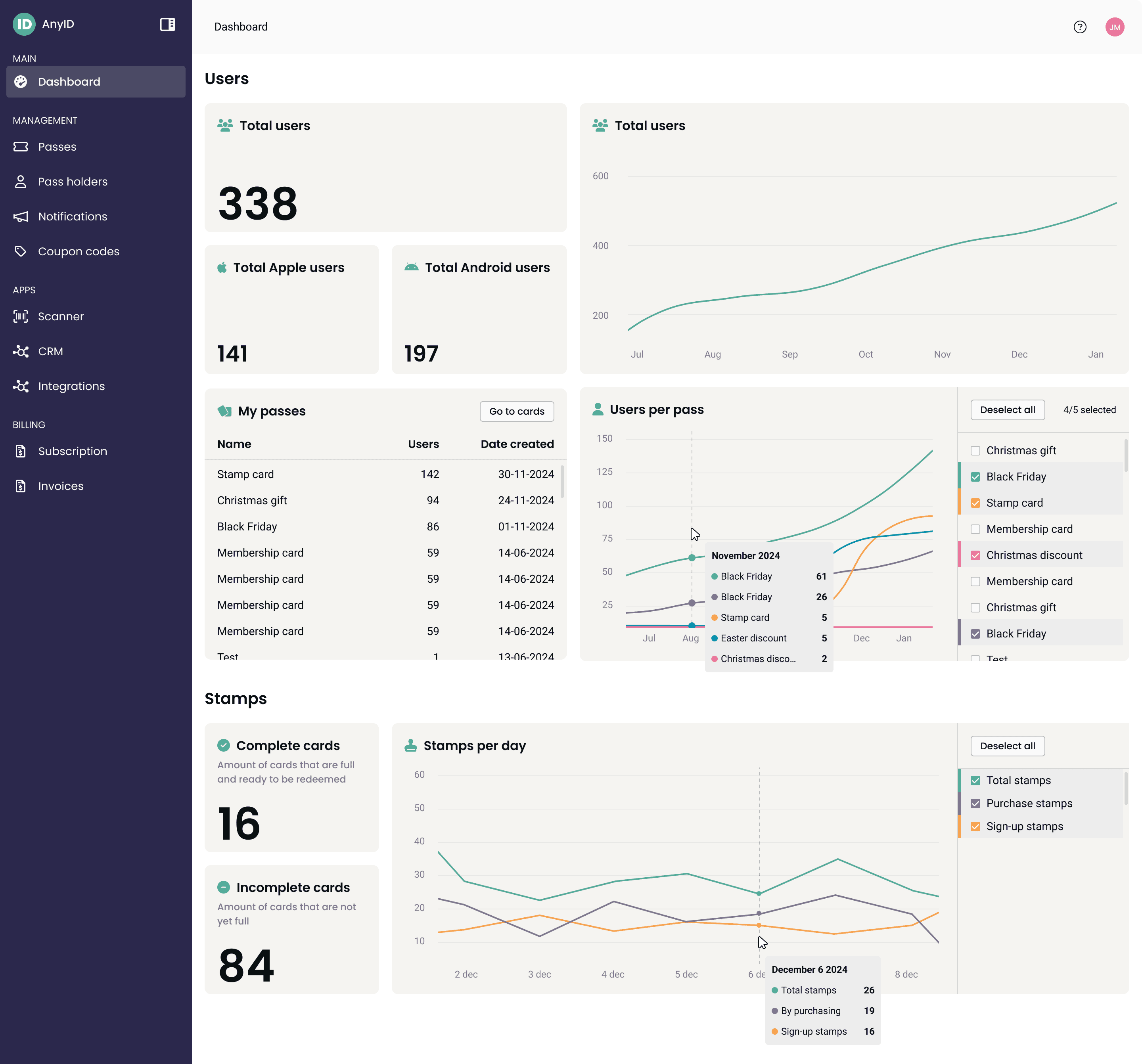Collapse the sidebar panel icon
The height and width of the screenshot is (1064, 1142).
[167, 24]
